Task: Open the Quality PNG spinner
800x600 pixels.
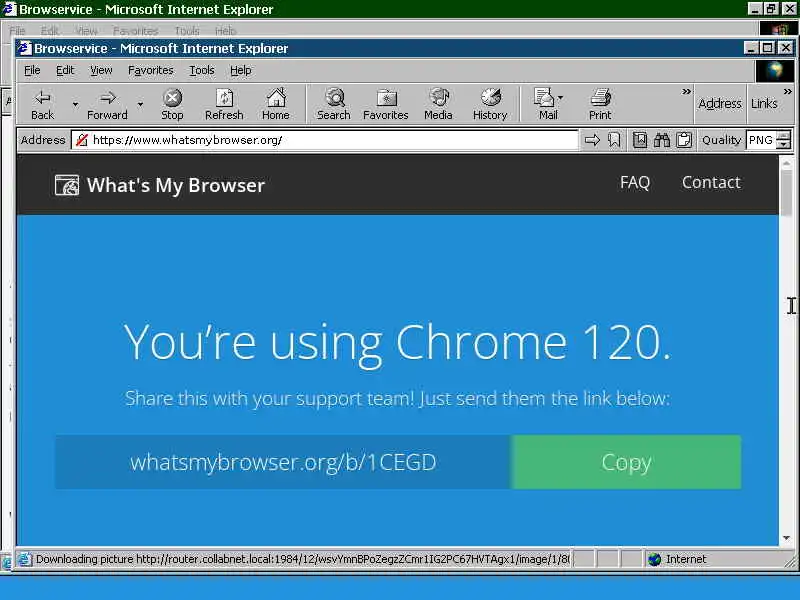Action: pos(783,140)
